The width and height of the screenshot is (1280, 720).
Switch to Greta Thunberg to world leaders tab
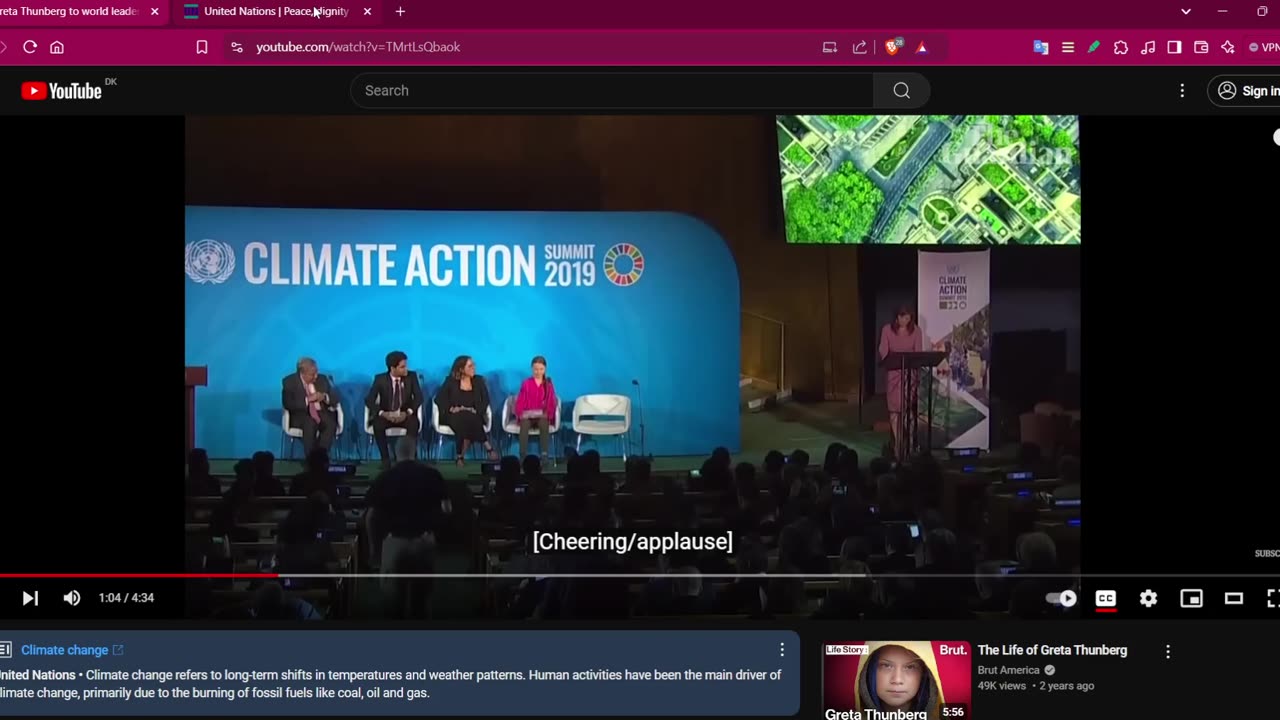click(x=68, y=12)
